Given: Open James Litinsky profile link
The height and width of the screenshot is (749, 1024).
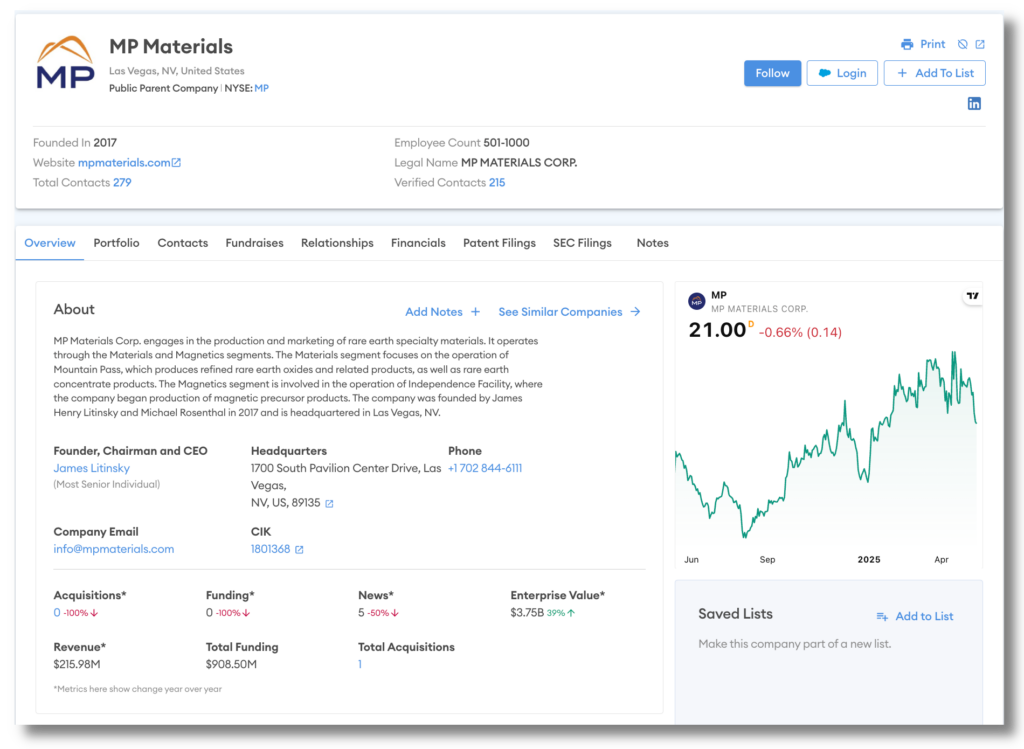Looking at the screenshot, I should point(91,468).
